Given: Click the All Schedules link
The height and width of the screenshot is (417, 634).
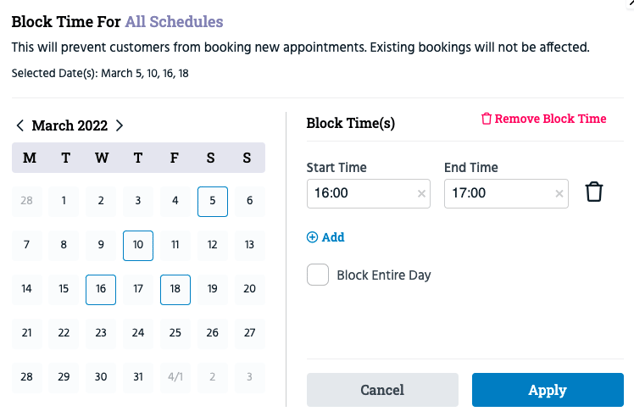Looking at the screenshot, I should click(x=174, y=21).
